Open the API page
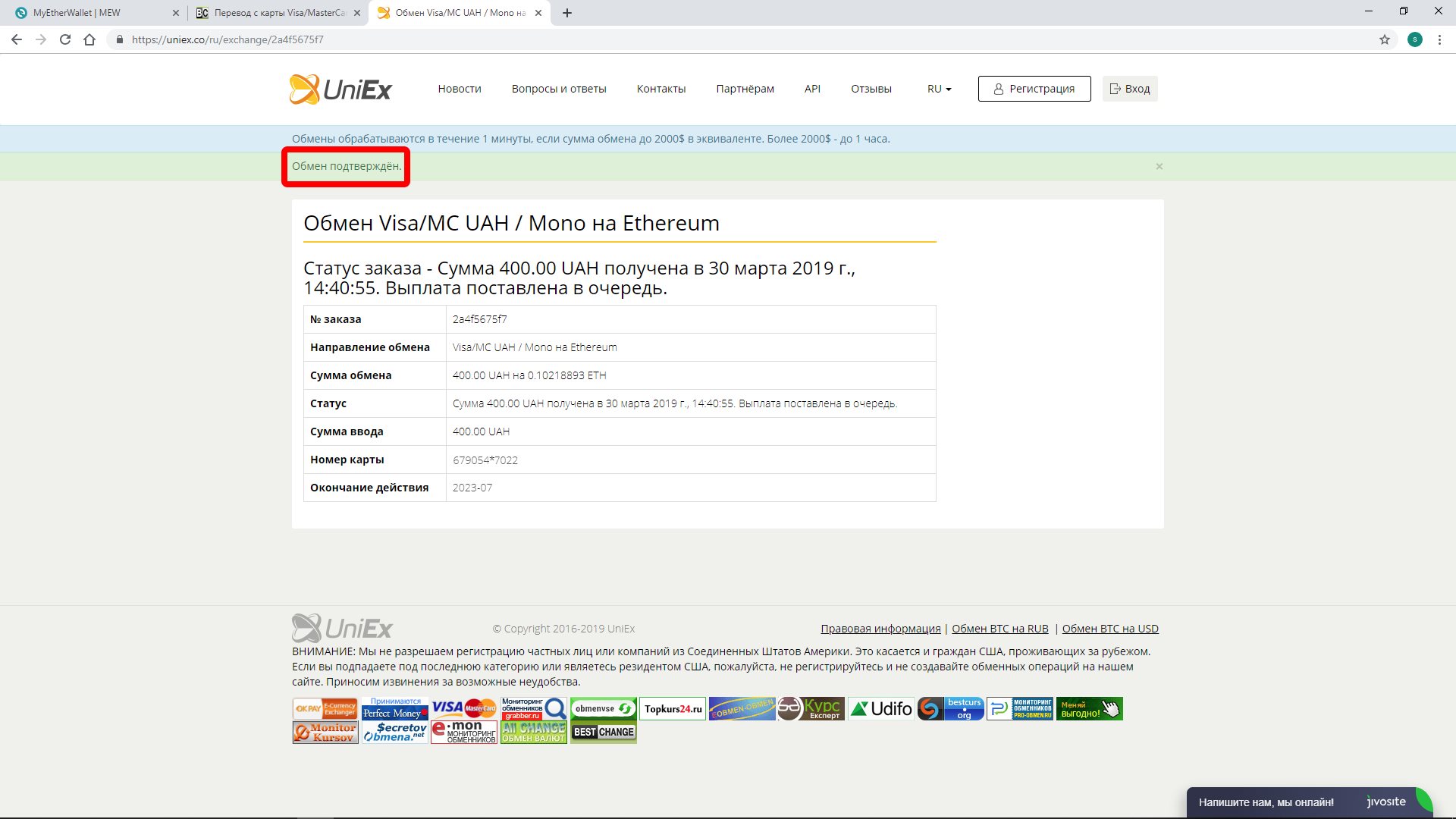Screen dimensions: 1456x819 coord(812,89)
